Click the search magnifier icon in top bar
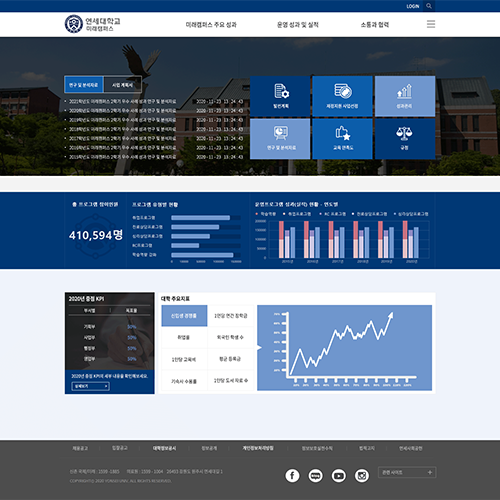This screenshot has height=500, width=500. tap(429, 6)
